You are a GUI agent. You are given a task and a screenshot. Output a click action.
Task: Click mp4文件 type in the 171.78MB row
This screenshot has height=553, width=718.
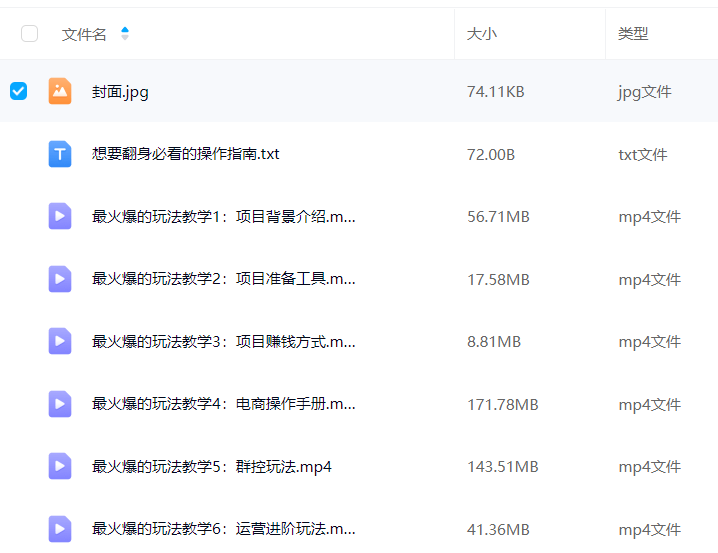(649, 405)
